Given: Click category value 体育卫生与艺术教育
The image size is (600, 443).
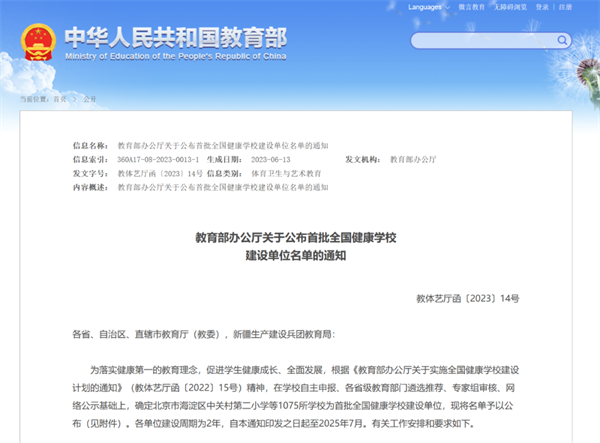Looking at the screenshot, I should [286, 174].
